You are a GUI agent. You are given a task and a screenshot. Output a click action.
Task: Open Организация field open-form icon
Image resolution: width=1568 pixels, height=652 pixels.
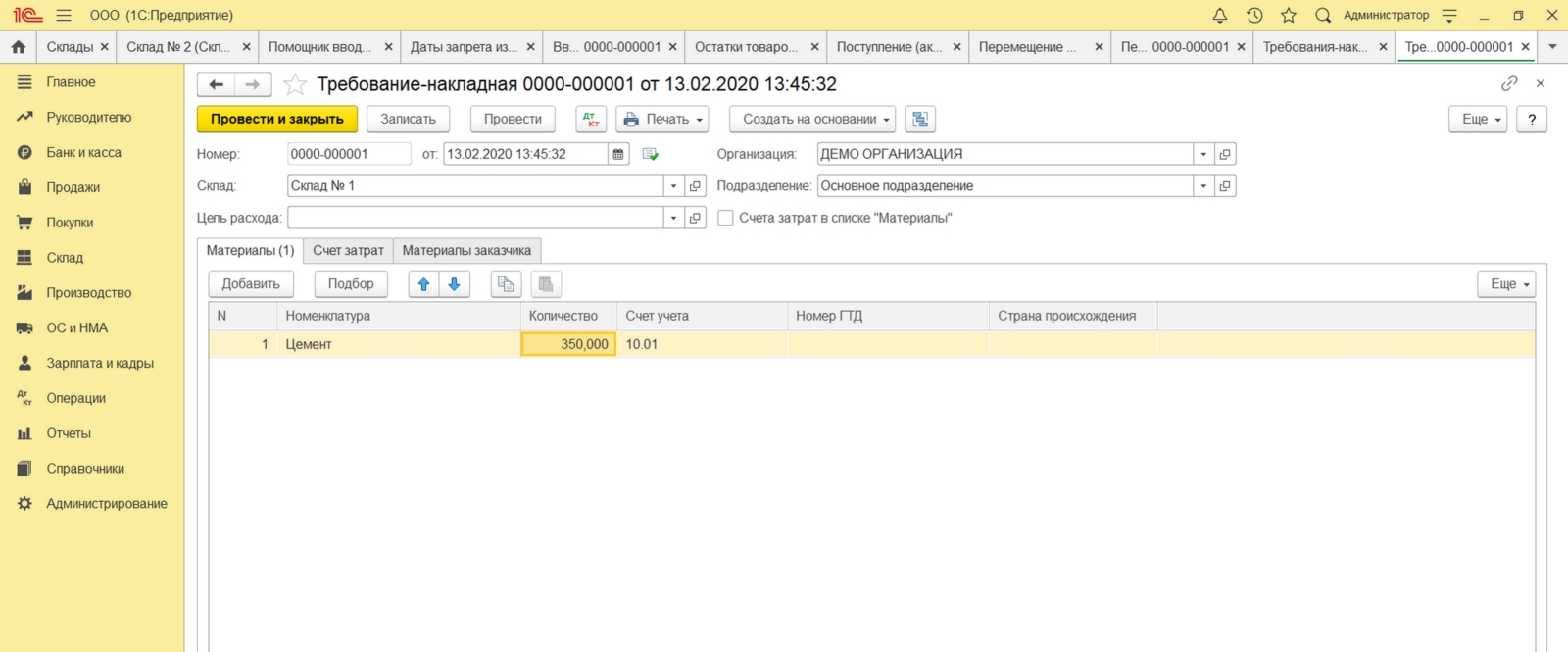(x=1225, y=154)
